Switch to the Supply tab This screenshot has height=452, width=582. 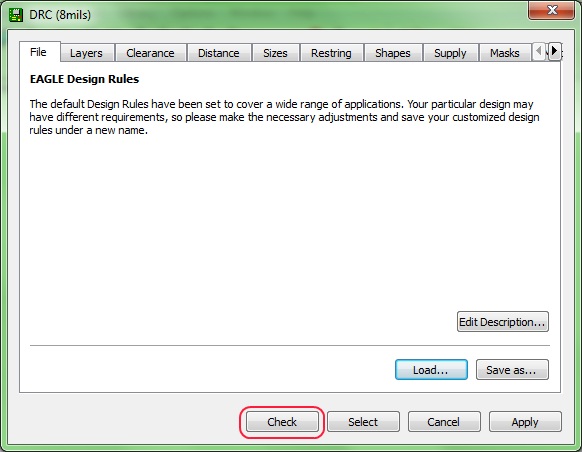(450, 53)
